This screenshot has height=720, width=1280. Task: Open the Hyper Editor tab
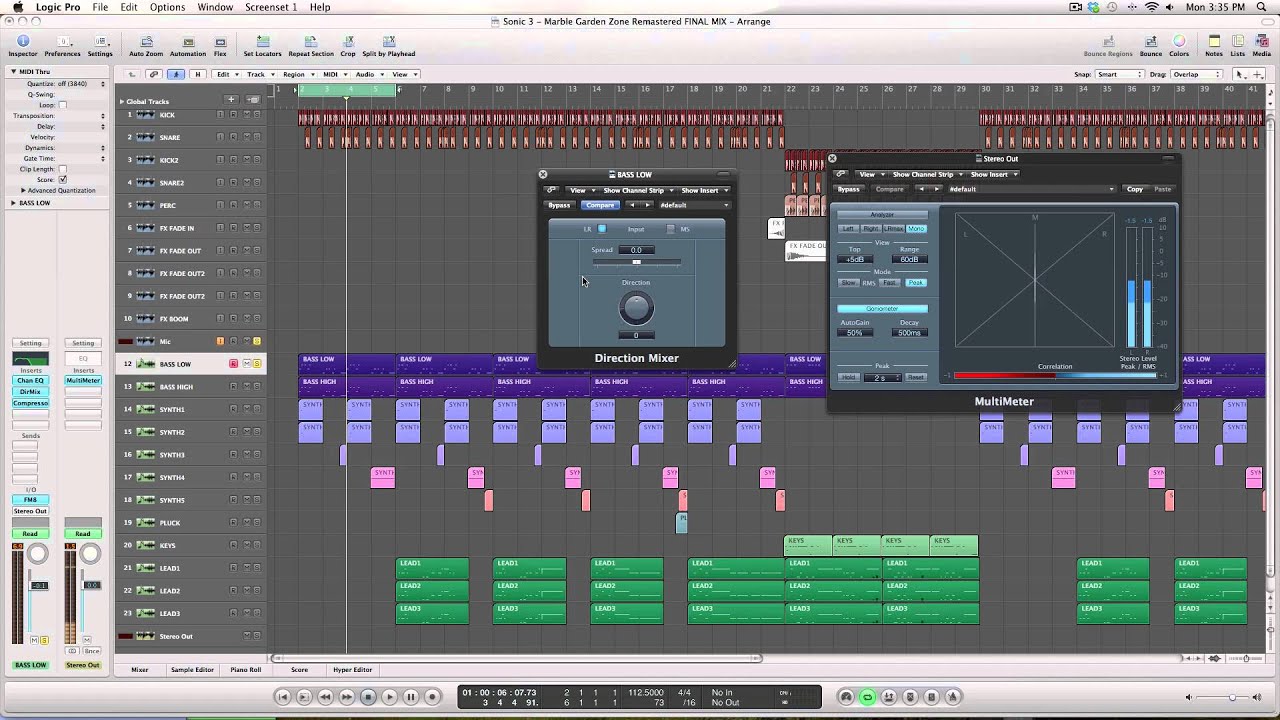[353, 670]
